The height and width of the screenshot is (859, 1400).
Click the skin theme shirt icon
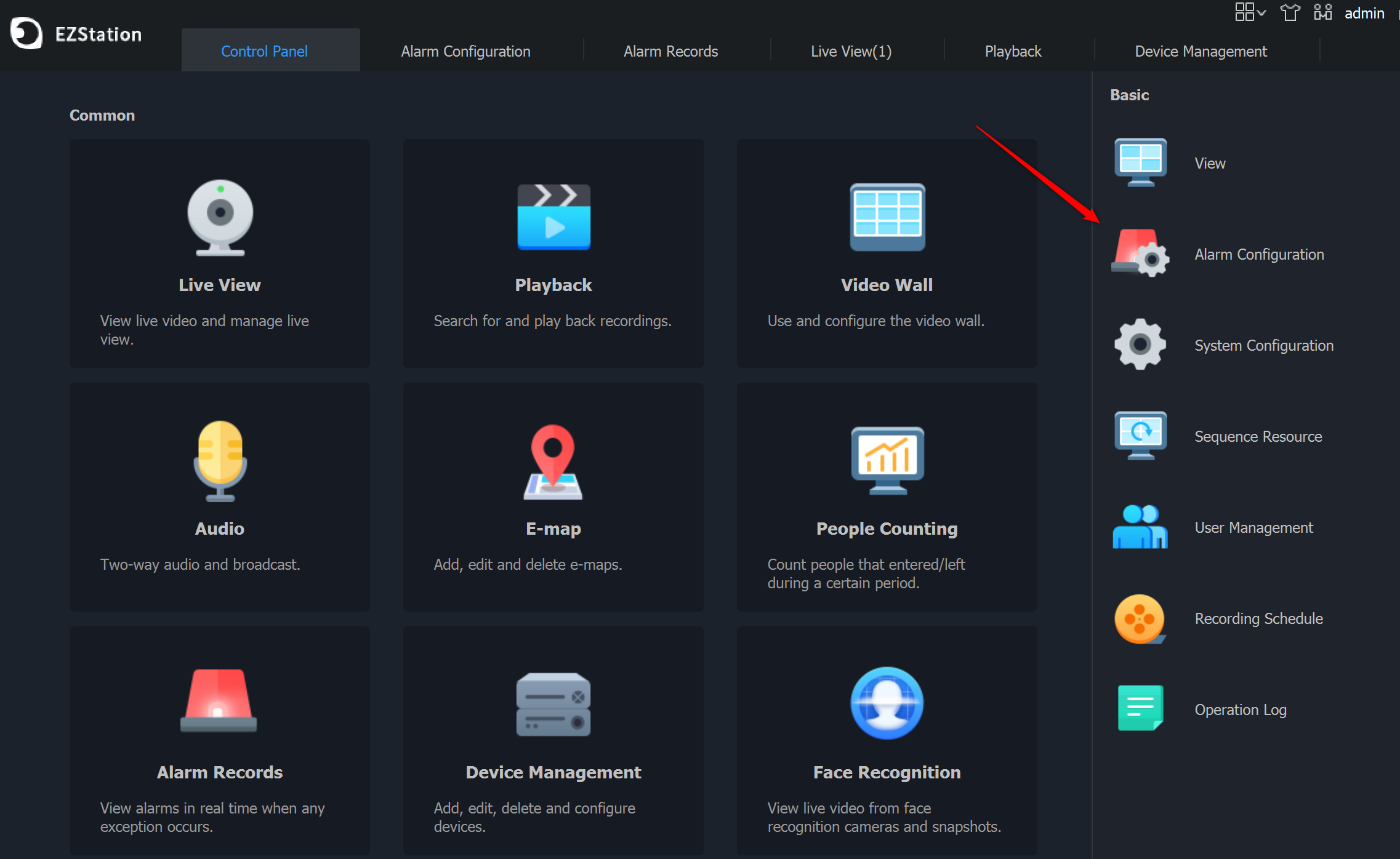click(x=1290, y=12)
